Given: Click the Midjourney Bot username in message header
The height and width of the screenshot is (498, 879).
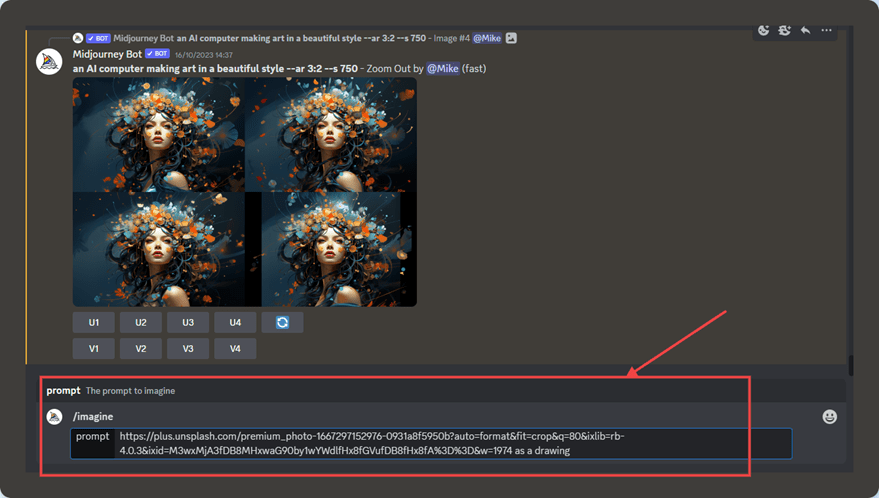Looking at the screenshot, I should pyautogui.click(x=107, y=53).
